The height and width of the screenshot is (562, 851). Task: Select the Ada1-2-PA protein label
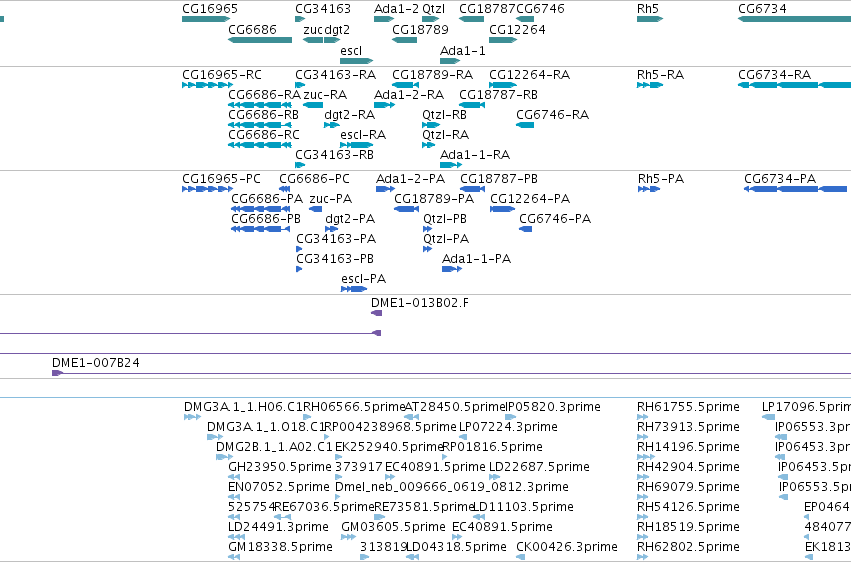(x=410, y=178)
